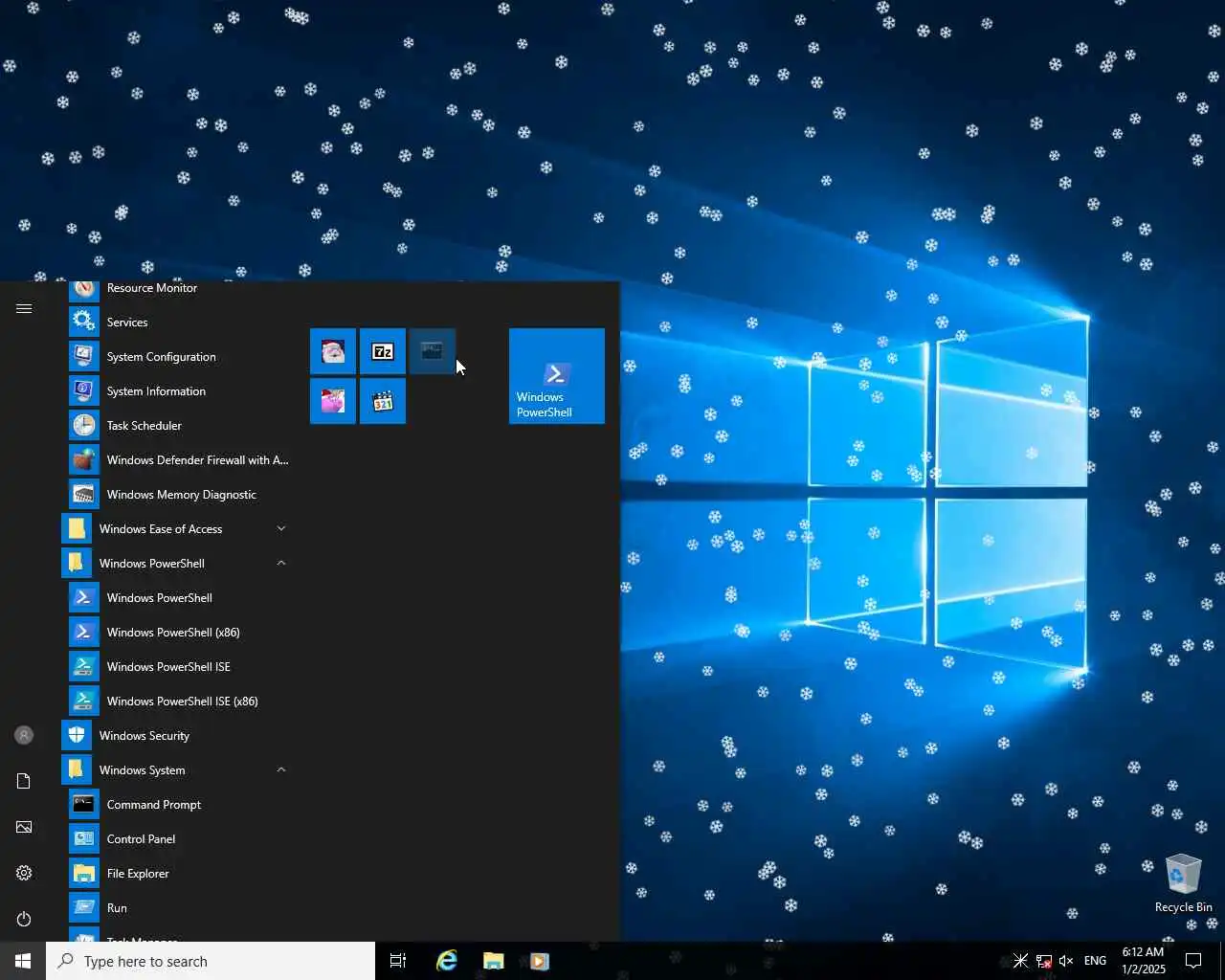Select the Recycle Bin on the desktop
The height and width of the screenshot is (980, 1225).
[x=1183, y=882]
